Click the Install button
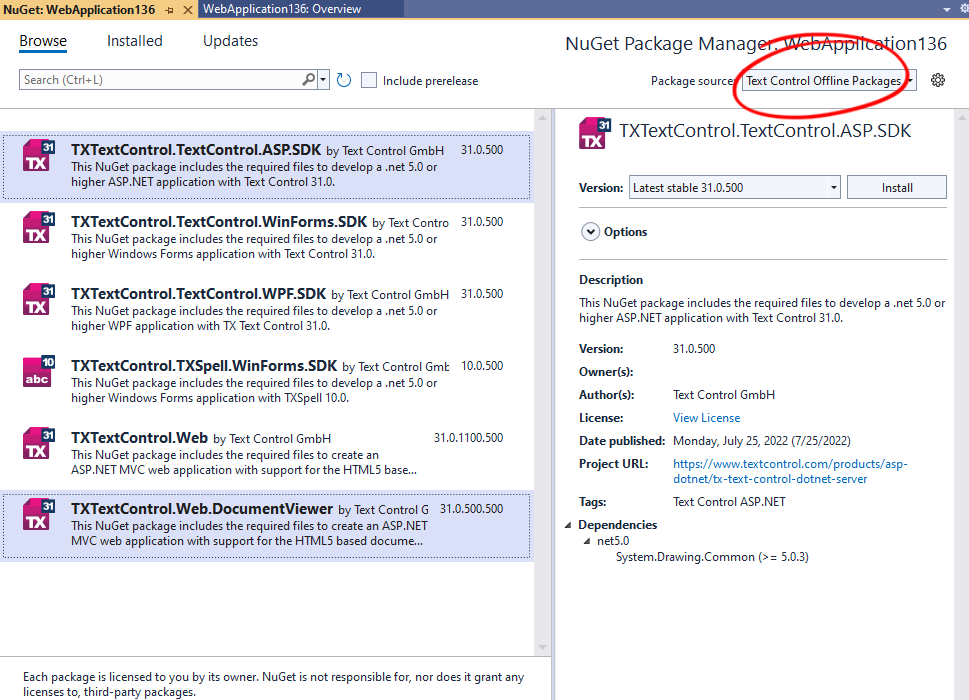Viewport: 969px width, 700px height. coord(897,187)
